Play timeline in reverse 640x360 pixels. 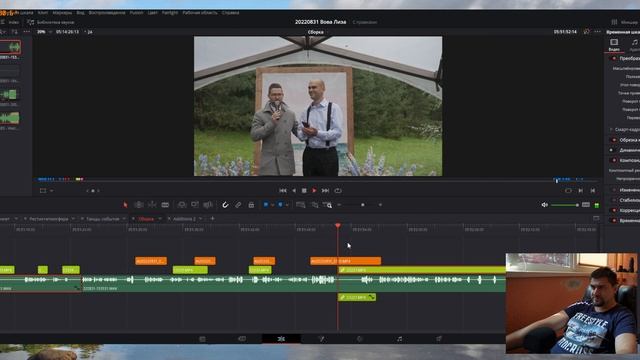293,191
